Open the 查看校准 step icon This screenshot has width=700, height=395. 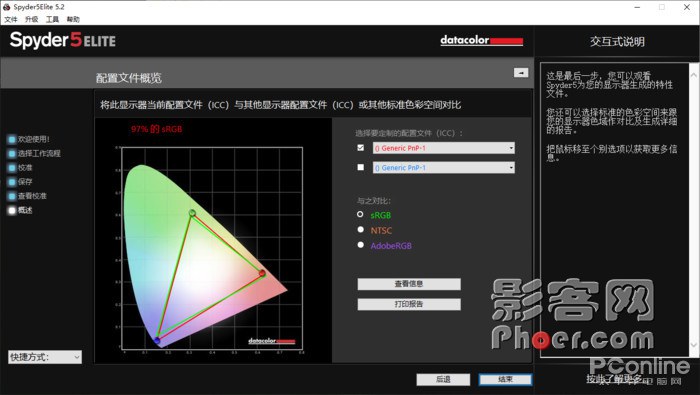(12, 196)
